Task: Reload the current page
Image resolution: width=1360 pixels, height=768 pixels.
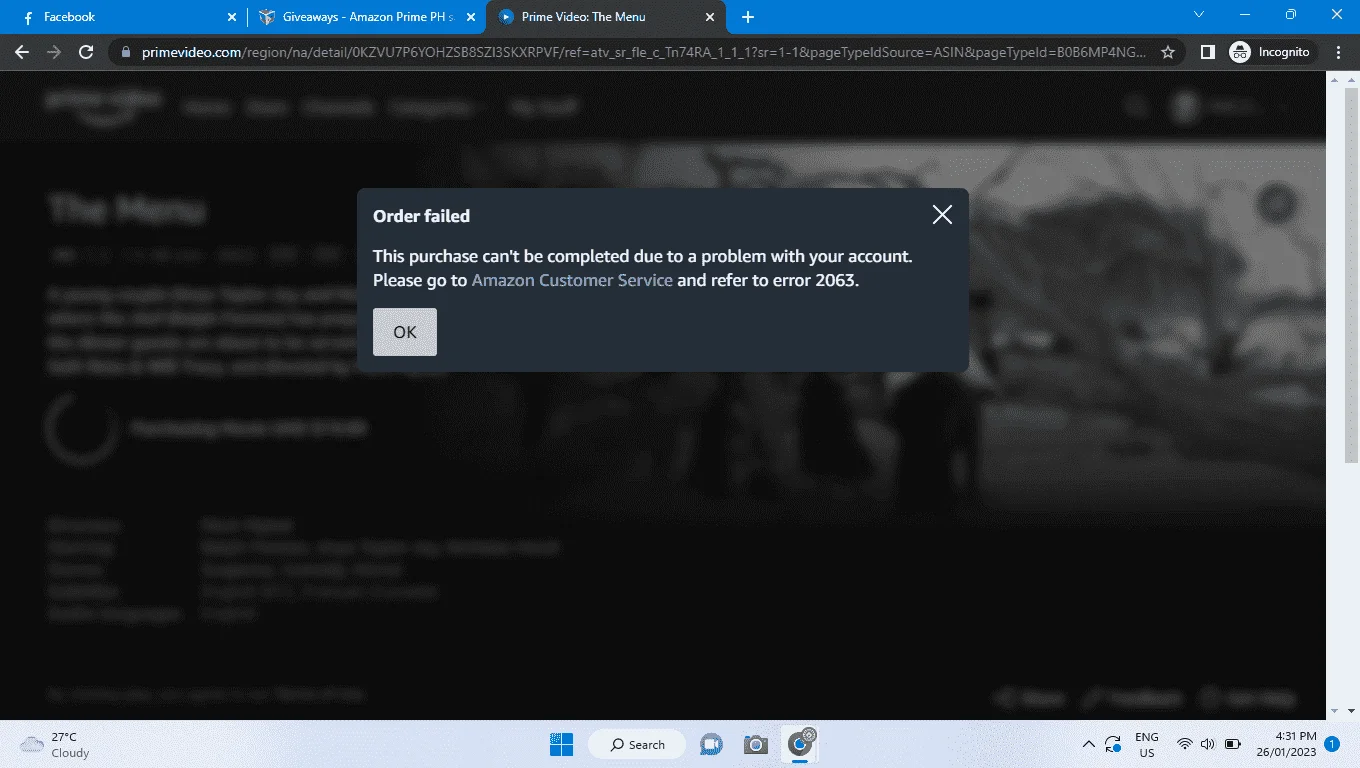Action: [86, 52]
